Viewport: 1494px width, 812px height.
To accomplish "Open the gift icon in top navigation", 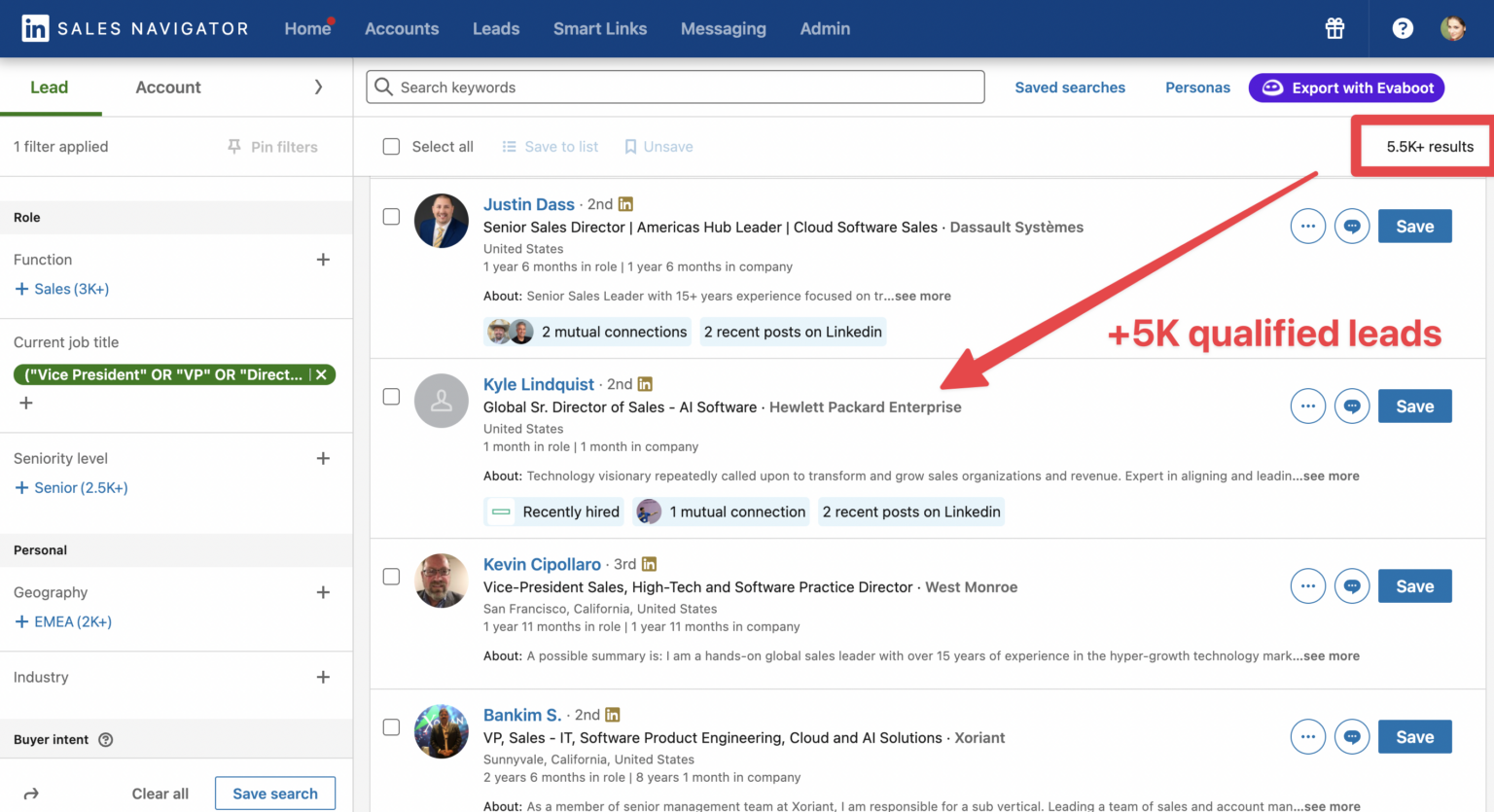I will pyautogui.click(x=1334, y=28).
